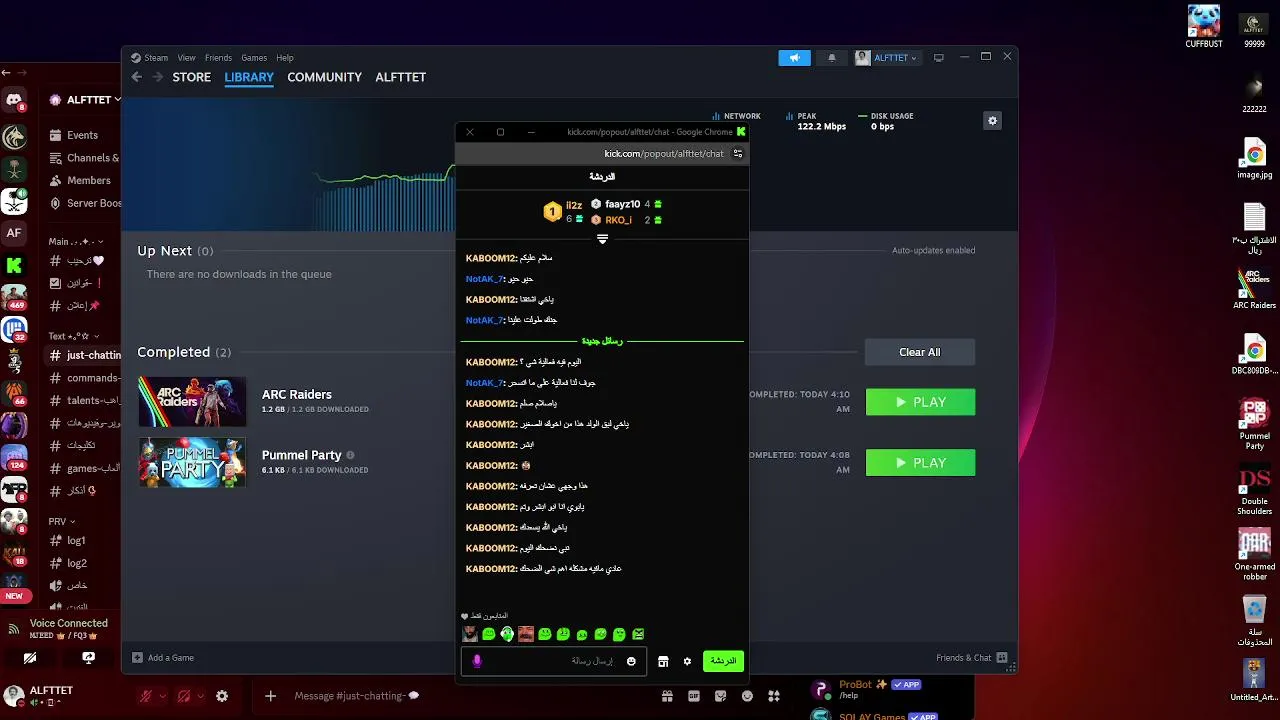Open the AF server icon in Discord
1280x720 pixels.
tap(14, 232)
